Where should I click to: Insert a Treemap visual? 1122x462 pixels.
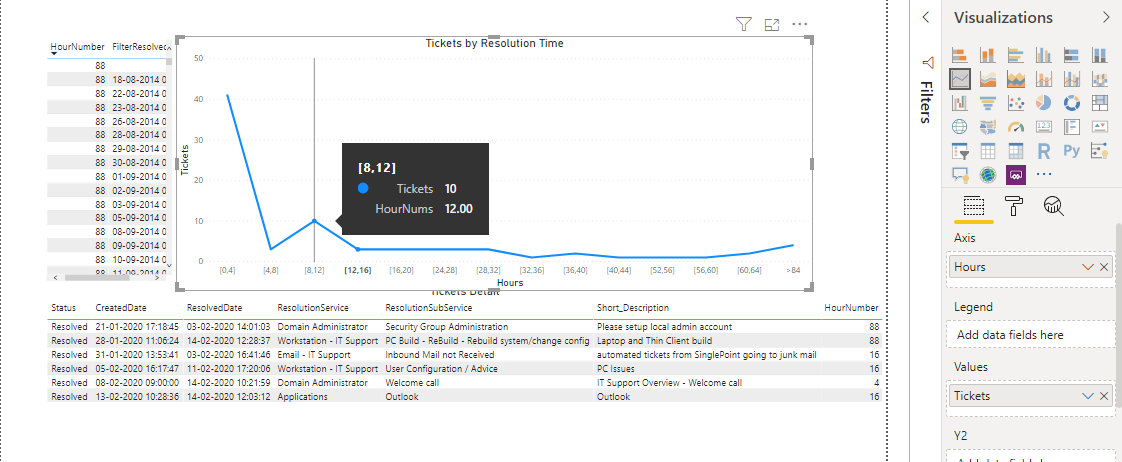click(x=1099, y=103)
